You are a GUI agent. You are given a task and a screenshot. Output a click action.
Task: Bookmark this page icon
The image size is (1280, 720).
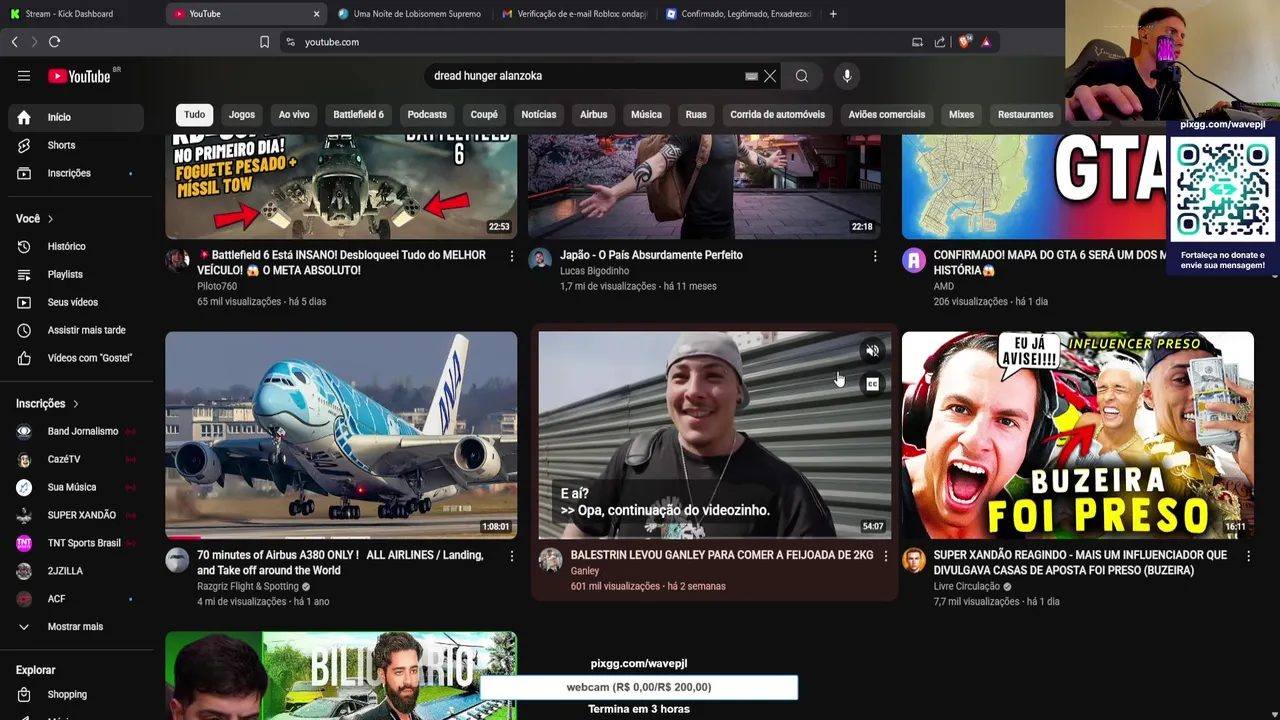pos(264,42)
